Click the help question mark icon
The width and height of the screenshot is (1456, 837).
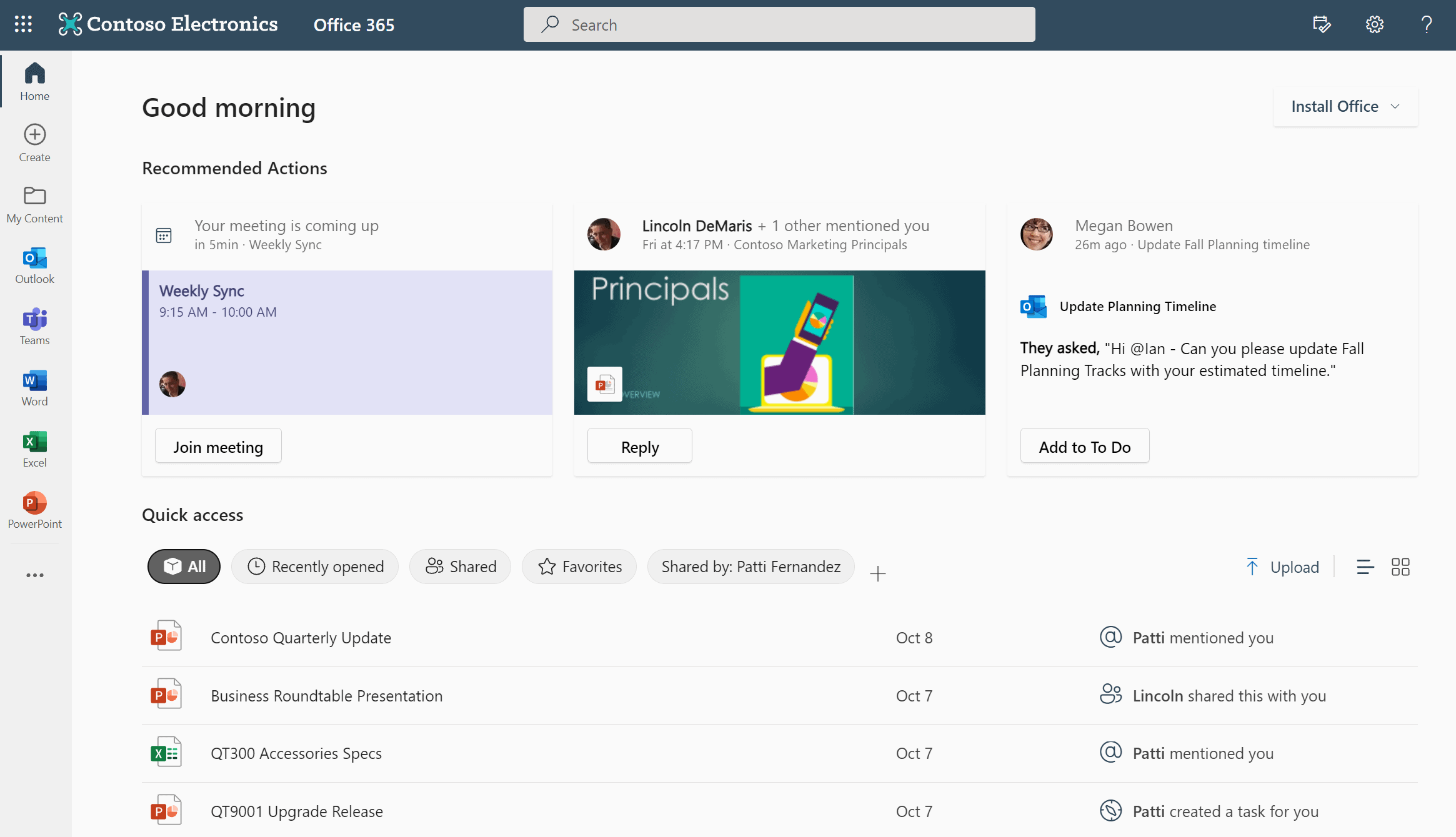click(x=1427, y=24)
